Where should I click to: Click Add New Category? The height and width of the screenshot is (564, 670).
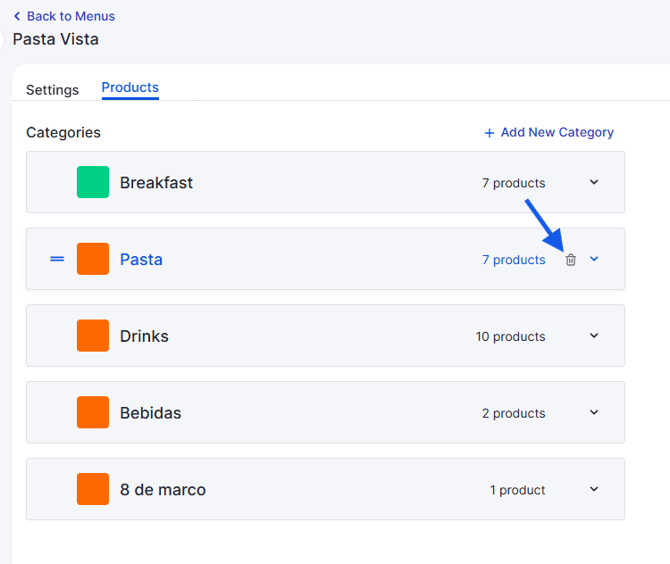[x=557, y=132]
